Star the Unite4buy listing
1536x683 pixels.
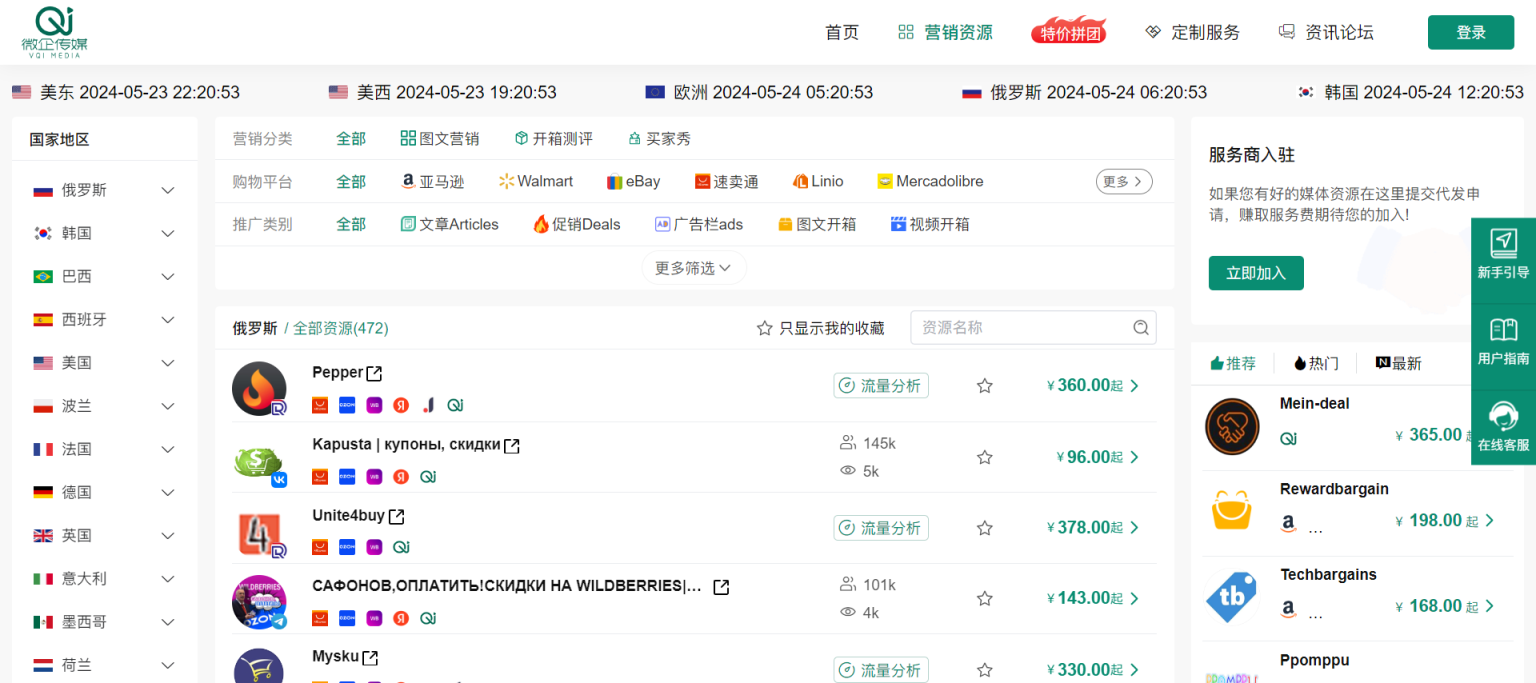[984, 527]
